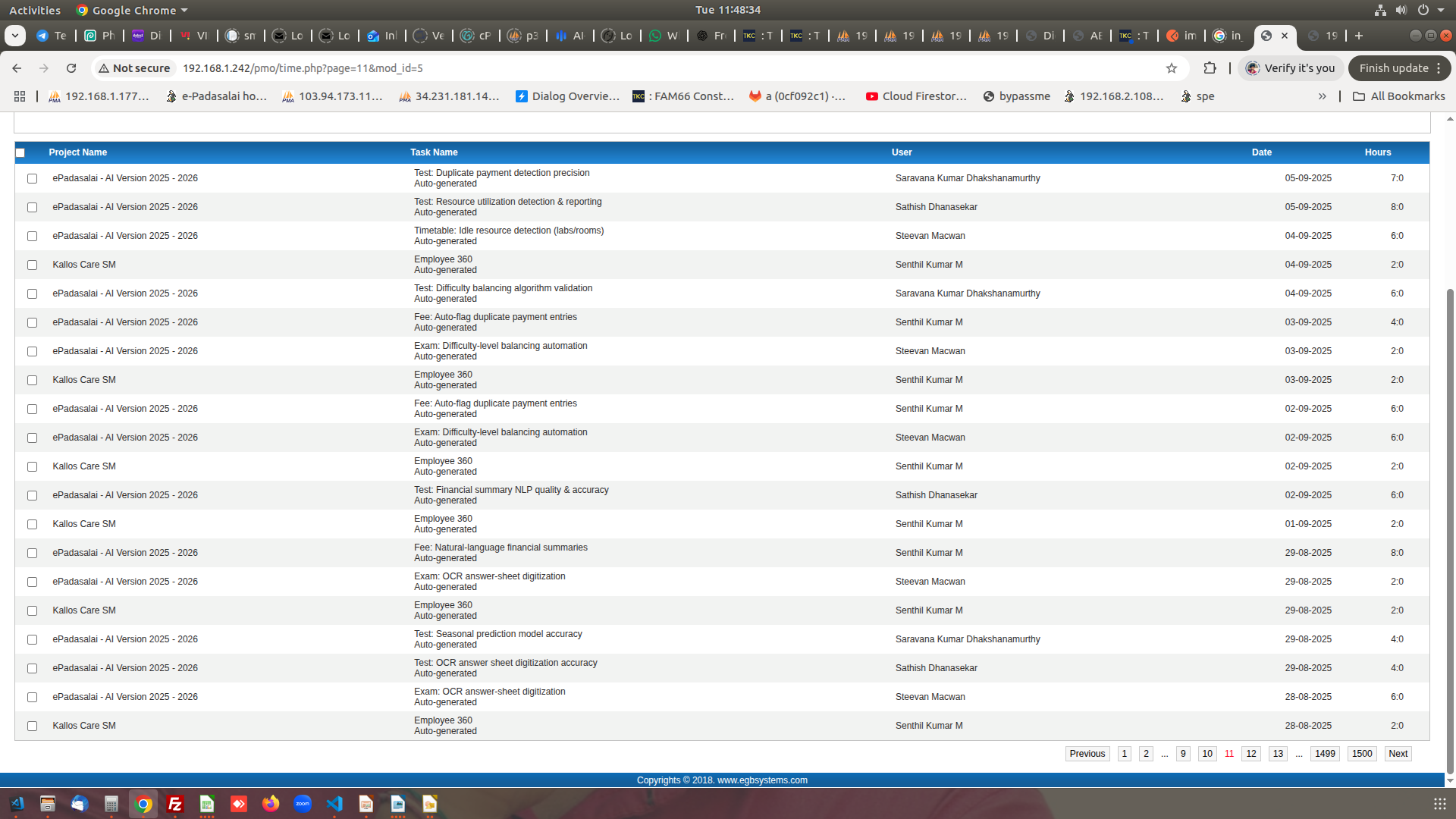Select the first Kallos Care SM row checkbox
The width and height of the screenshot is (1456, 819).
click(32, 265)
